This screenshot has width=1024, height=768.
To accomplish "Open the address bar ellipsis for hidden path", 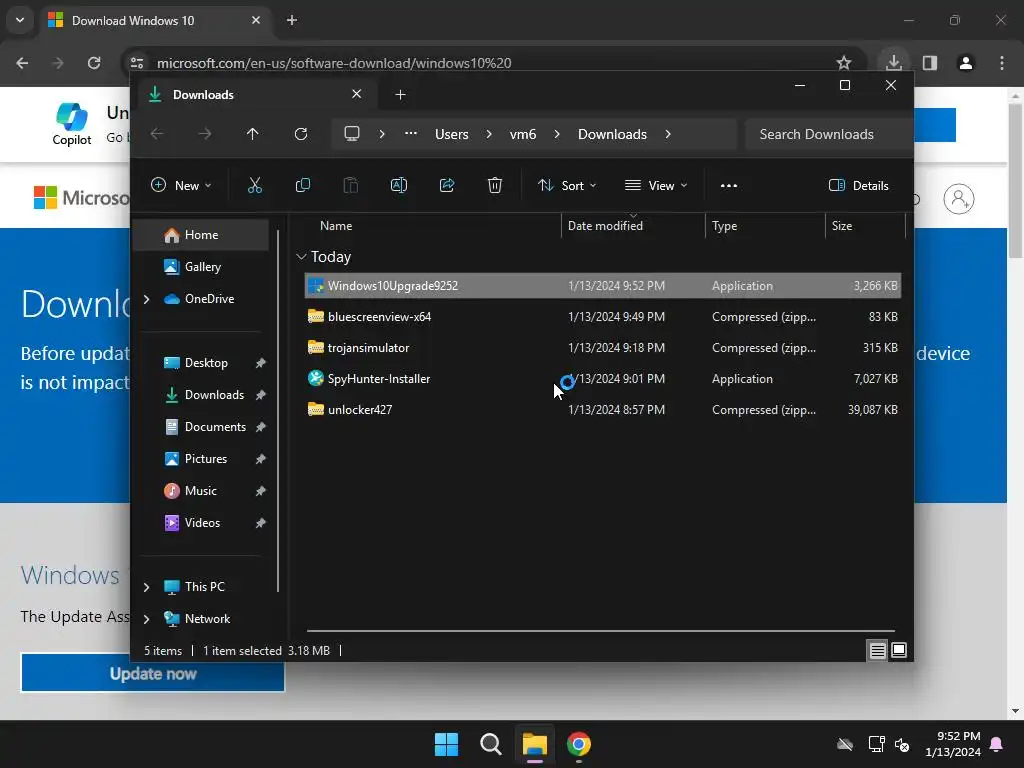I will coord(411,134).
